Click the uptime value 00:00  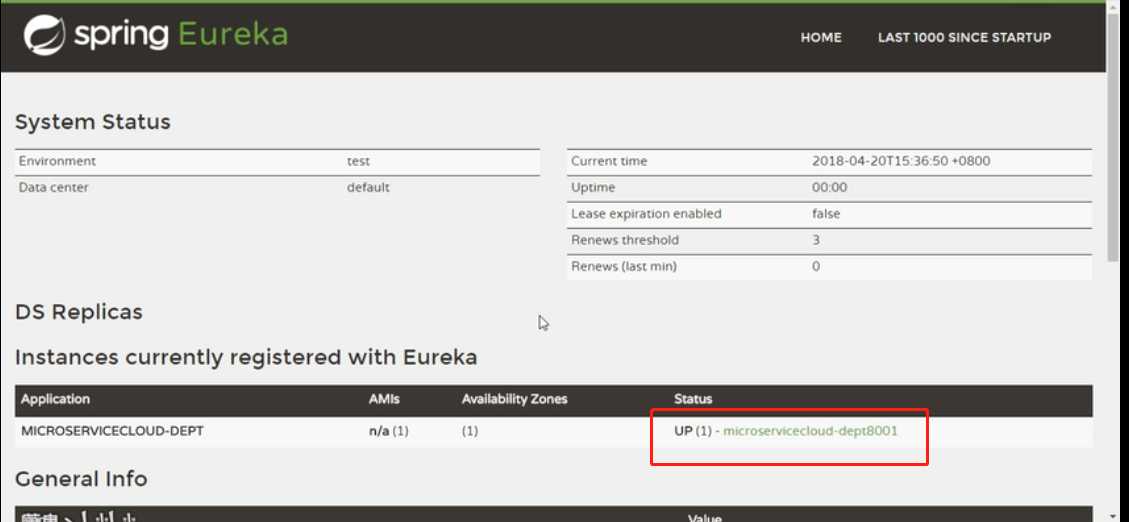(x=829, y=187)
